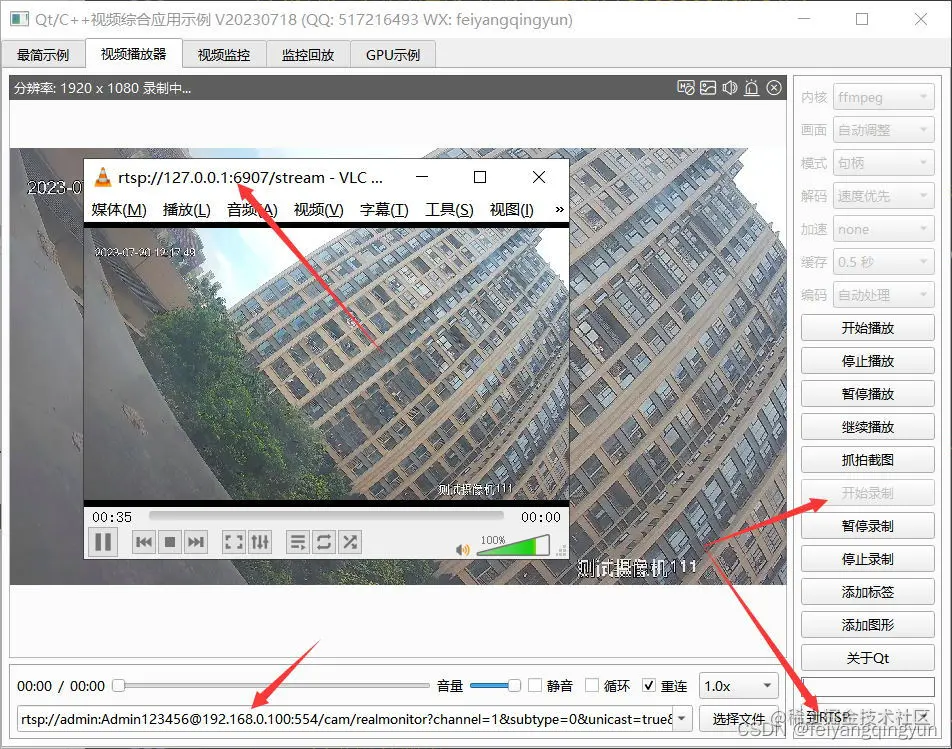Click the 继续播放 button
Image resolution: width=952 pixels, height=749 pixels.
click(x=868, y=427)
